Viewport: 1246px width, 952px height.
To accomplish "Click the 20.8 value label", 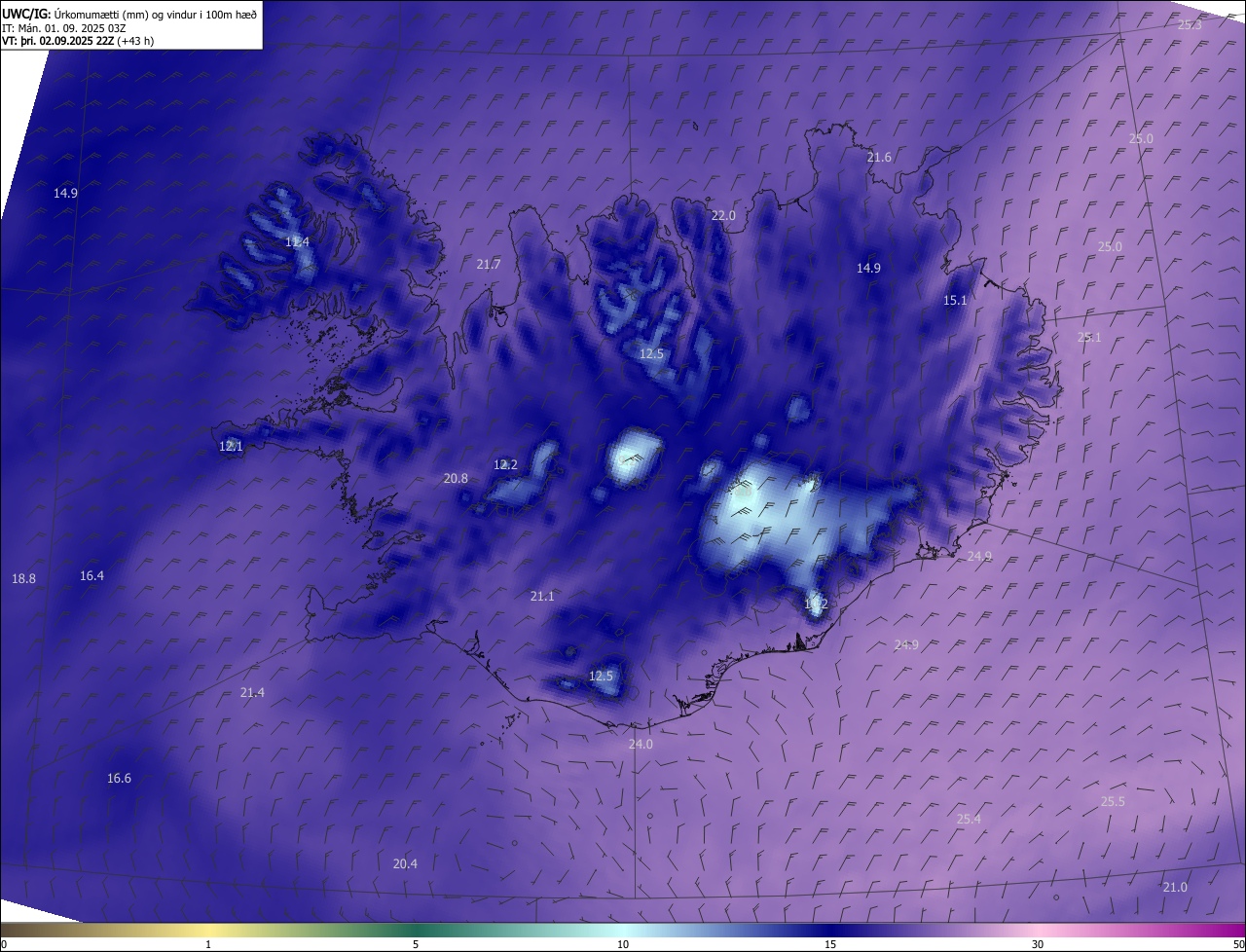I will [456, 478].
